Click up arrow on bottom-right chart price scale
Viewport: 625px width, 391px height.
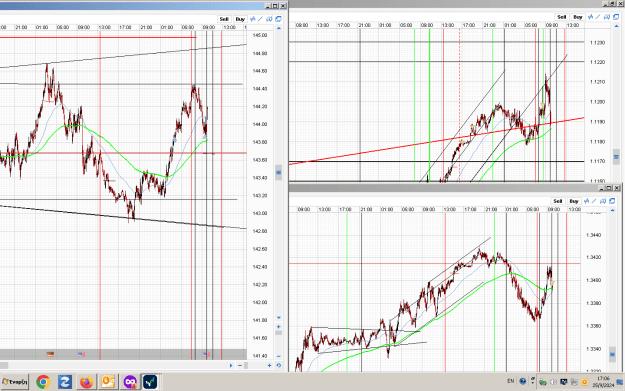612,210
